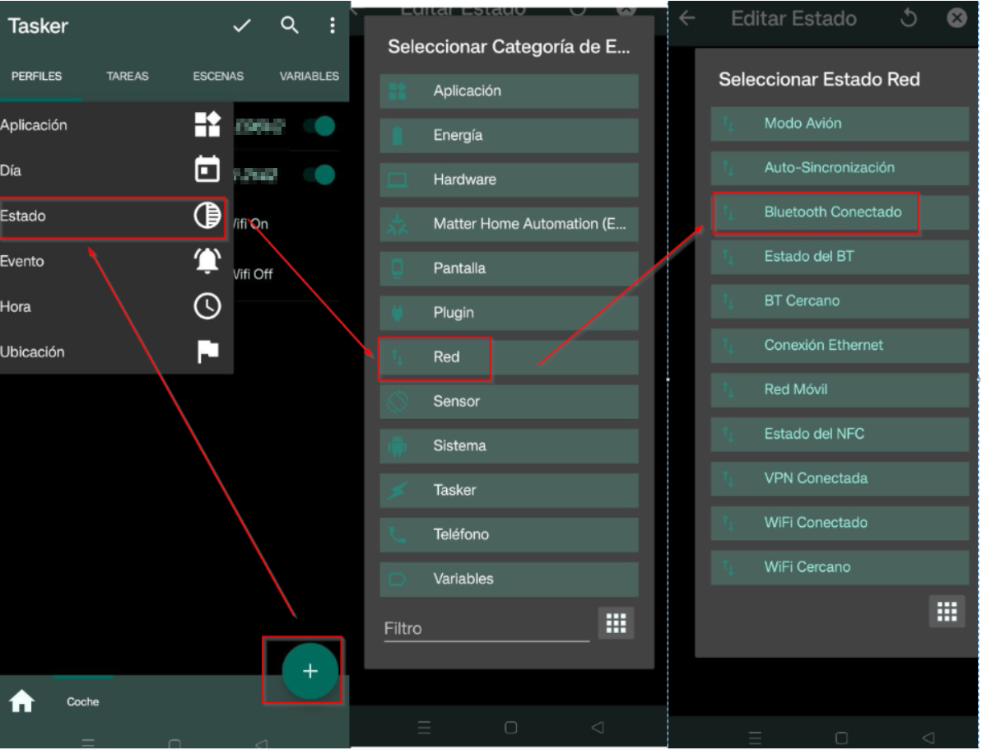This screenshot has height=750, width=982.
Task: Select Matter Home Automation category
Action: [x=509, y=224]
